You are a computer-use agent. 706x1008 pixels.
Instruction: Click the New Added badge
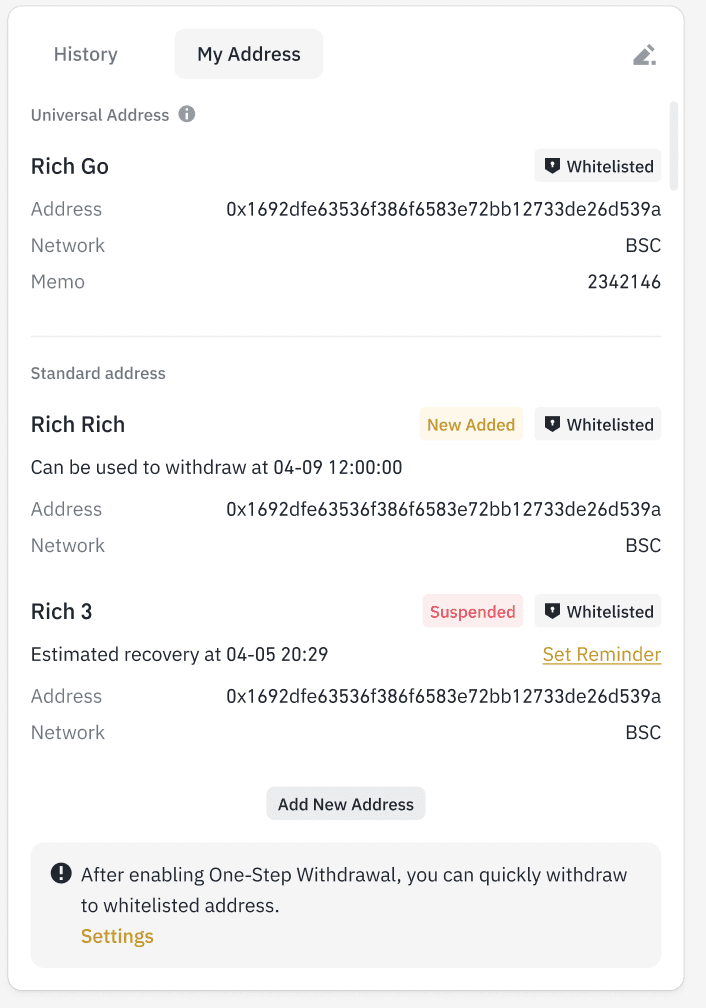(470, 424)
